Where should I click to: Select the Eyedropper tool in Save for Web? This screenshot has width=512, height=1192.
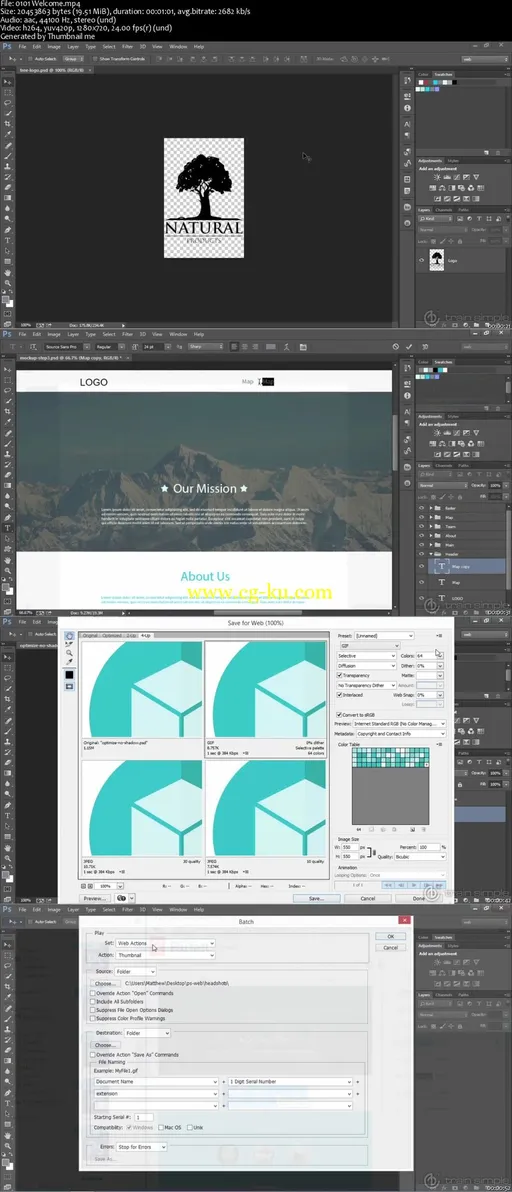pyautogui.click(x=70, y=661)
